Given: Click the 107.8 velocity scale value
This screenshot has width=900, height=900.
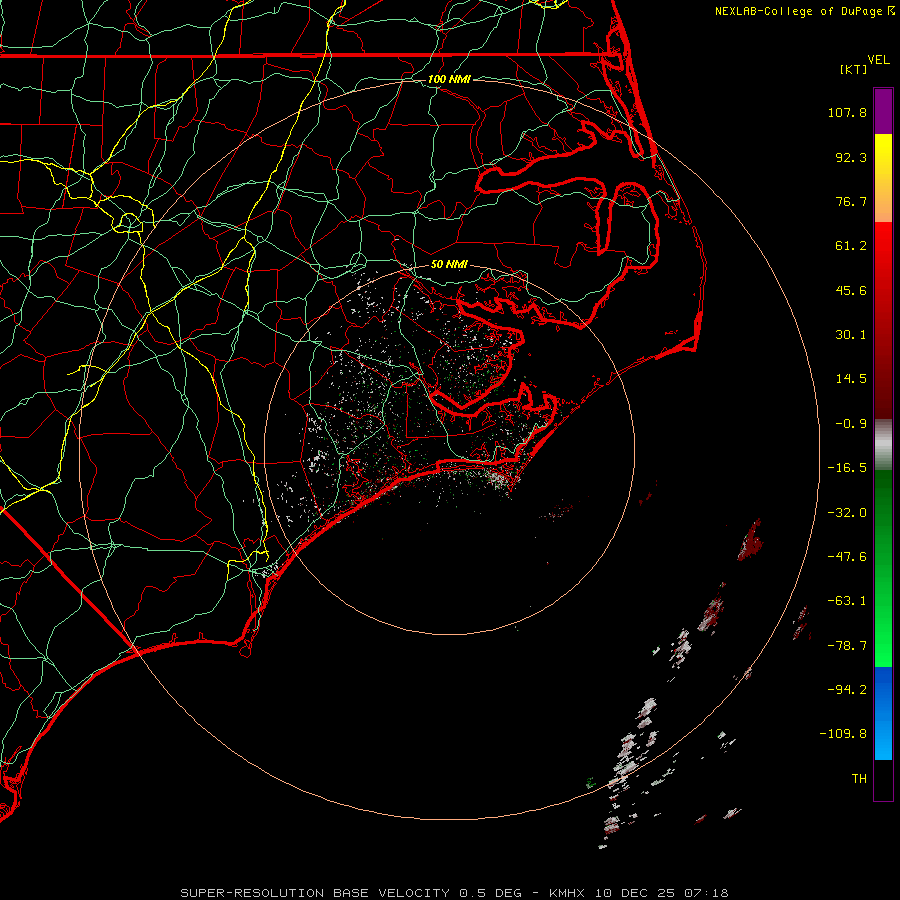Looking at the screenshot, I should pos(847,112).
